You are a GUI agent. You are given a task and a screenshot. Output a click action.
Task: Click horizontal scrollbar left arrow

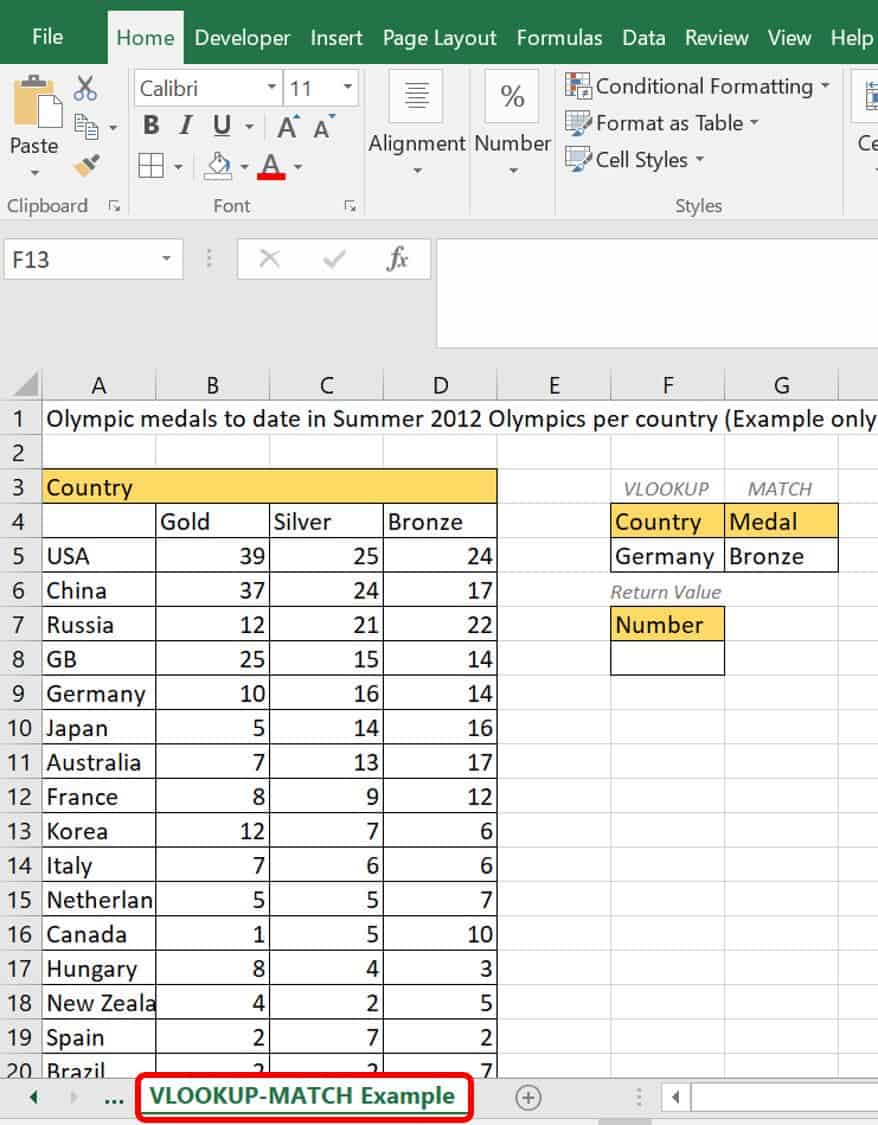click(x=675, y=1097)
